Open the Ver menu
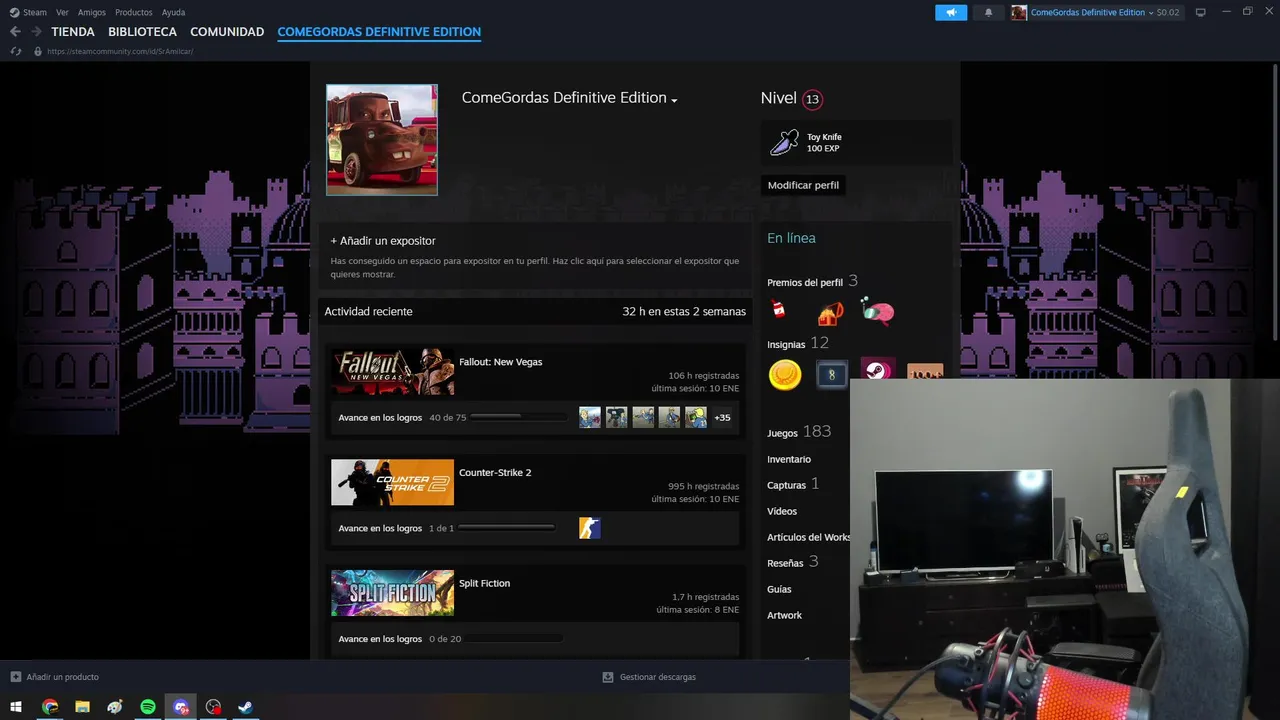 (x=62, y=12)
